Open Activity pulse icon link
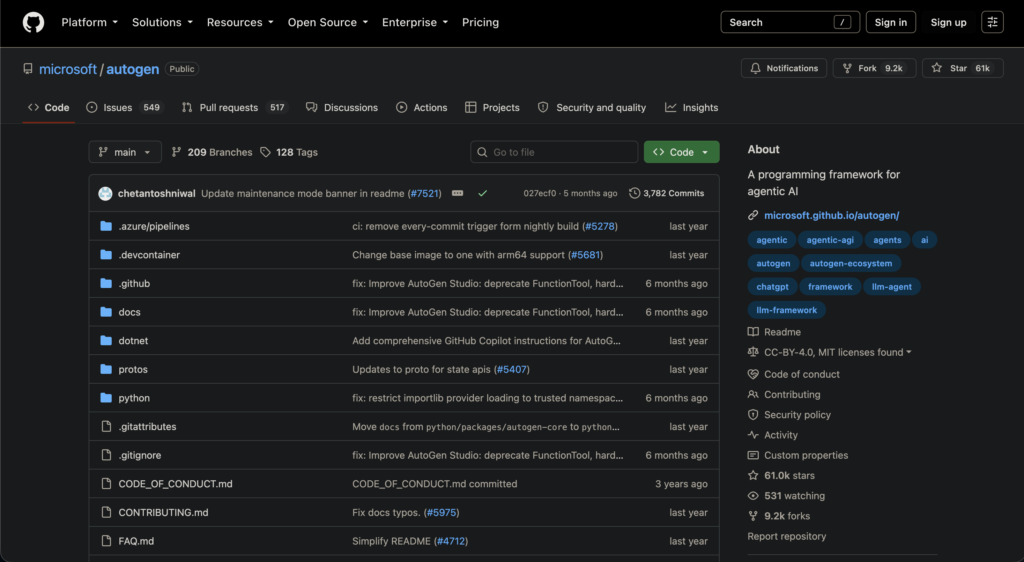1024x562 pixels. (753, 435)
